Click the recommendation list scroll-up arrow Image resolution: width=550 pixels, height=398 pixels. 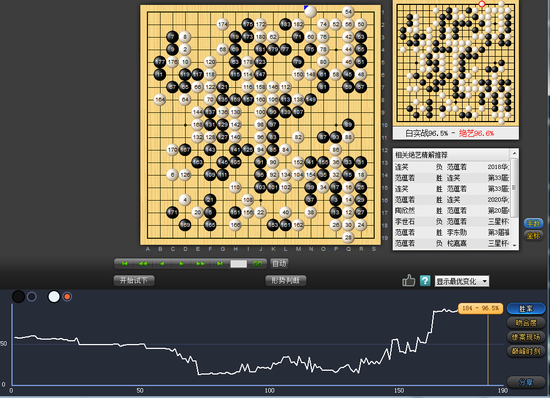tap(515, 153)
